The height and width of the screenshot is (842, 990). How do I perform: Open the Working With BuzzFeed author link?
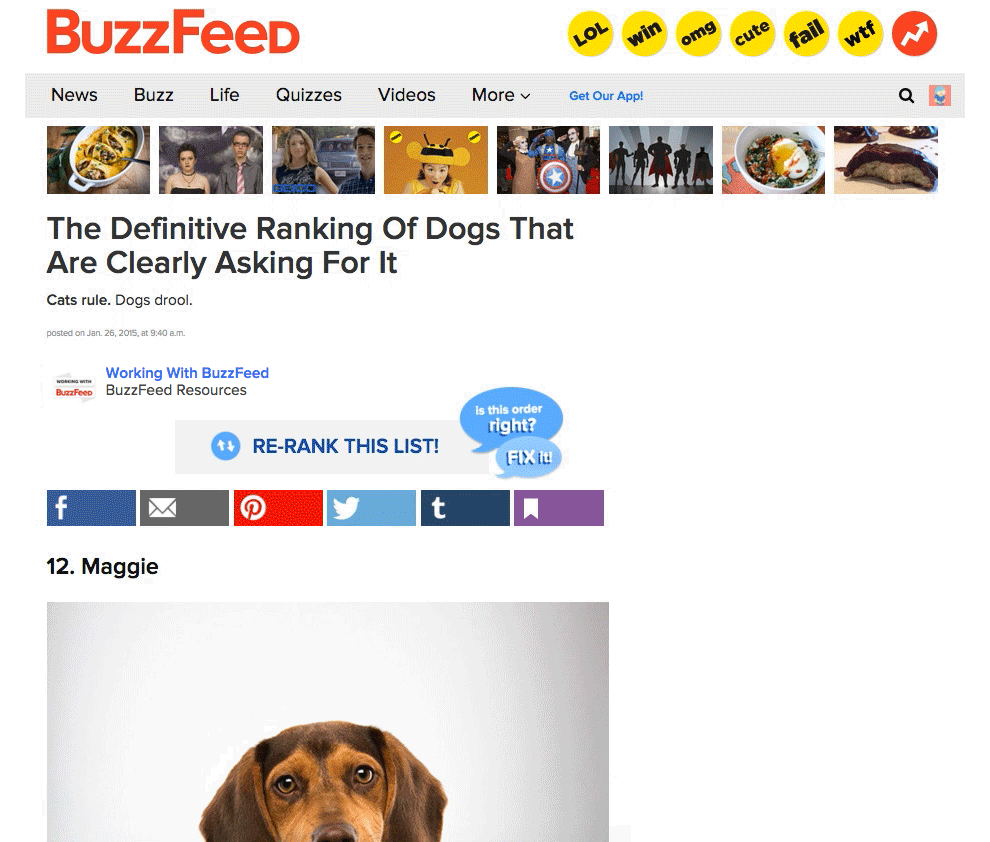click(x=187, y=373)
